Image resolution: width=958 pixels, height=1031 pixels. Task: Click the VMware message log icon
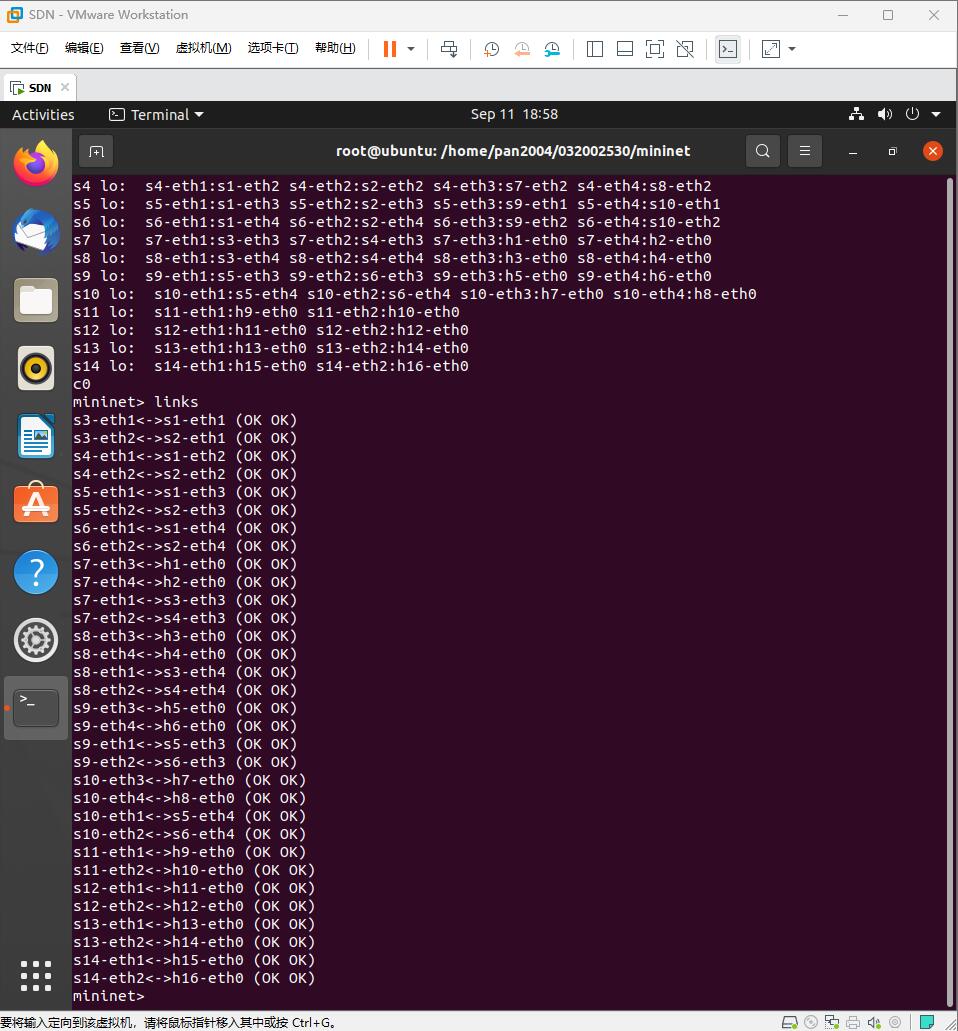coord(927,1022)
